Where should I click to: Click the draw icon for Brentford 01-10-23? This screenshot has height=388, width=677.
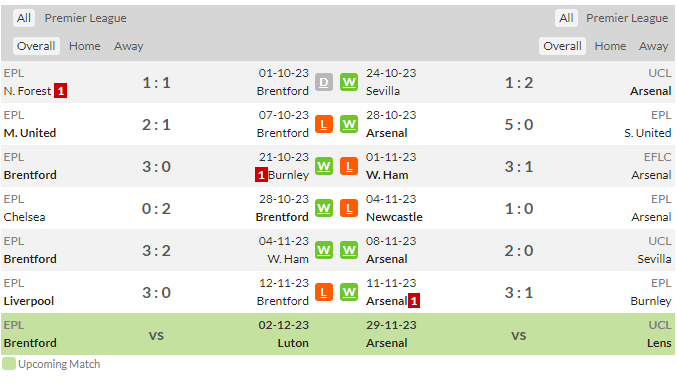coord(324,82)
